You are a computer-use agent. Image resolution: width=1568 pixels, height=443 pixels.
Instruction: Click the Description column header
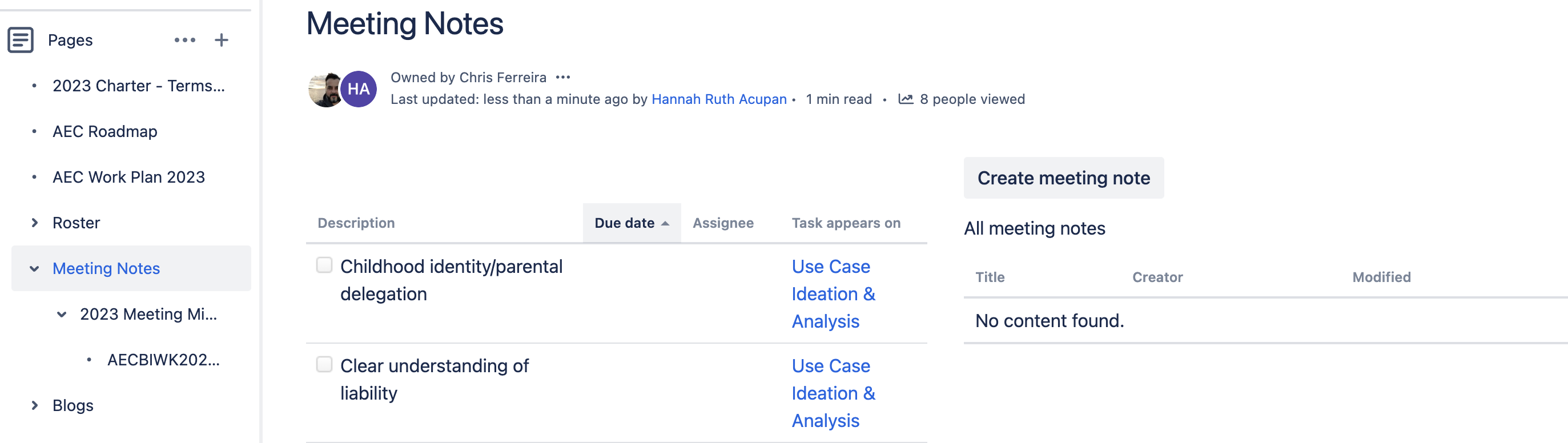[x=356, y=223]
